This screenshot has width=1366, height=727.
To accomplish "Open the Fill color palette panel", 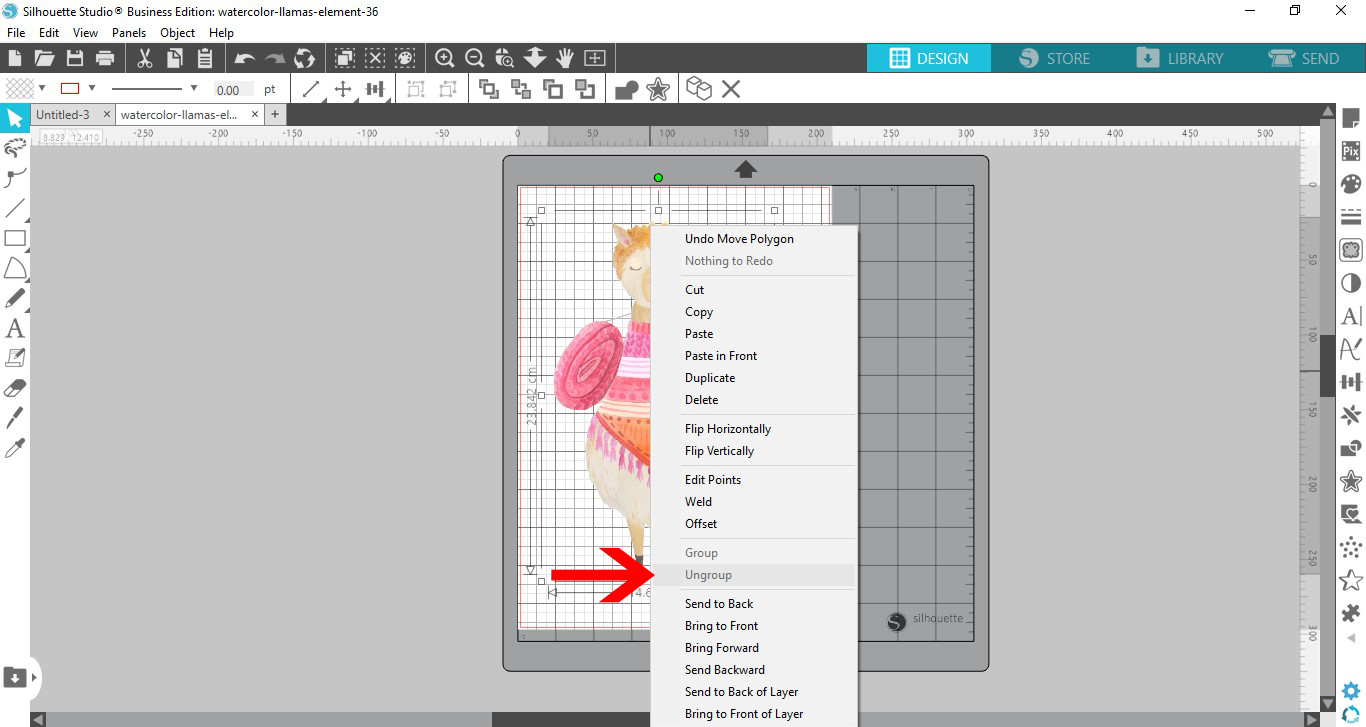I will [x=1351, y=184].
